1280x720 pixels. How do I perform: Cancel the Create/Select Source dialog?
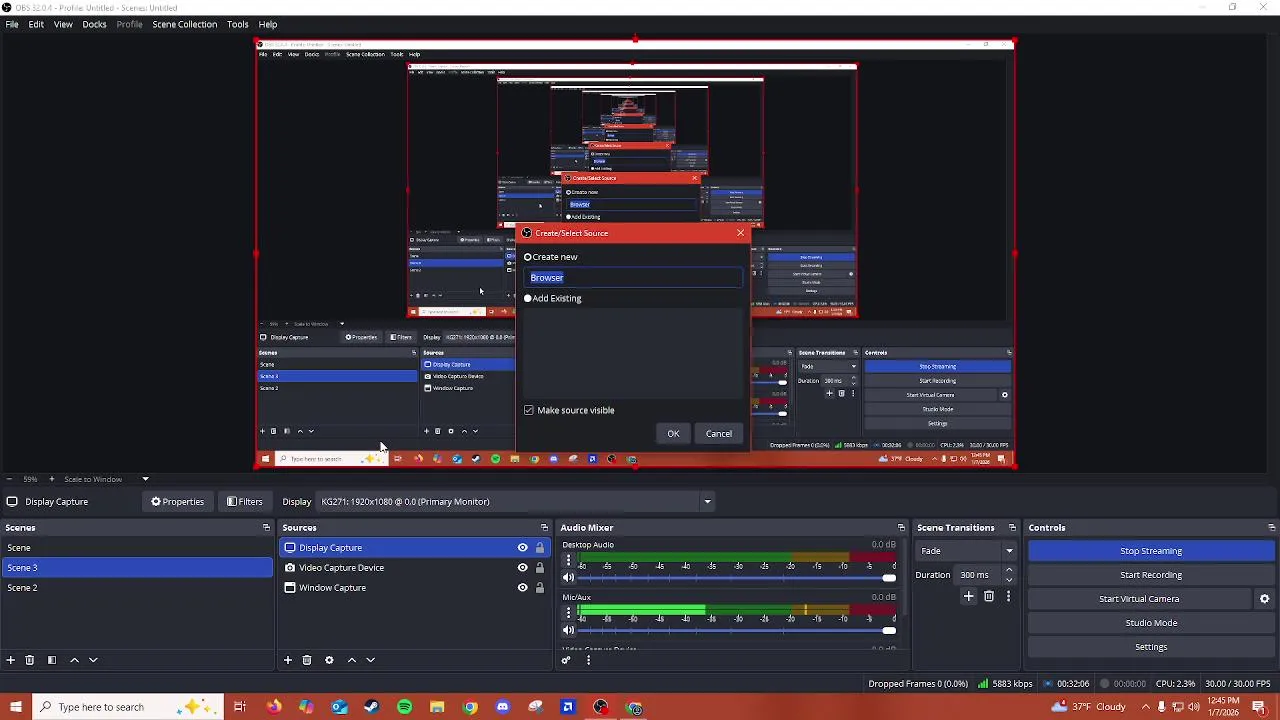click(719, 434)
